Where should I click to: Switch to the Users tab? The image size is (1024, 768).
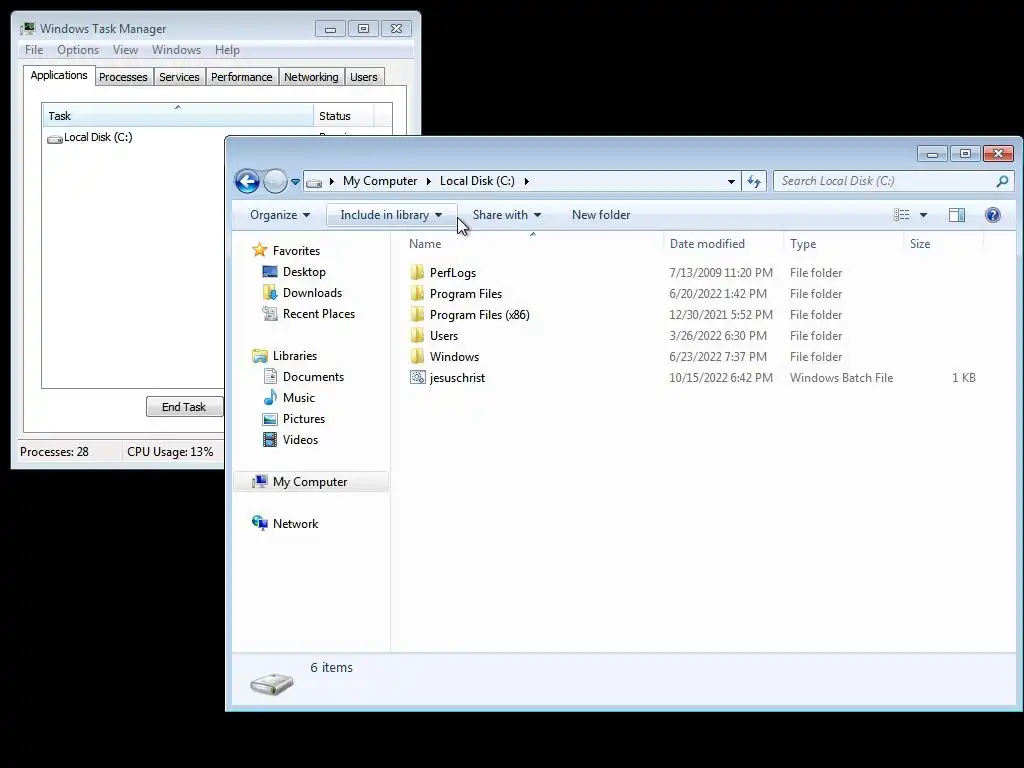click(x=363, y=77)
